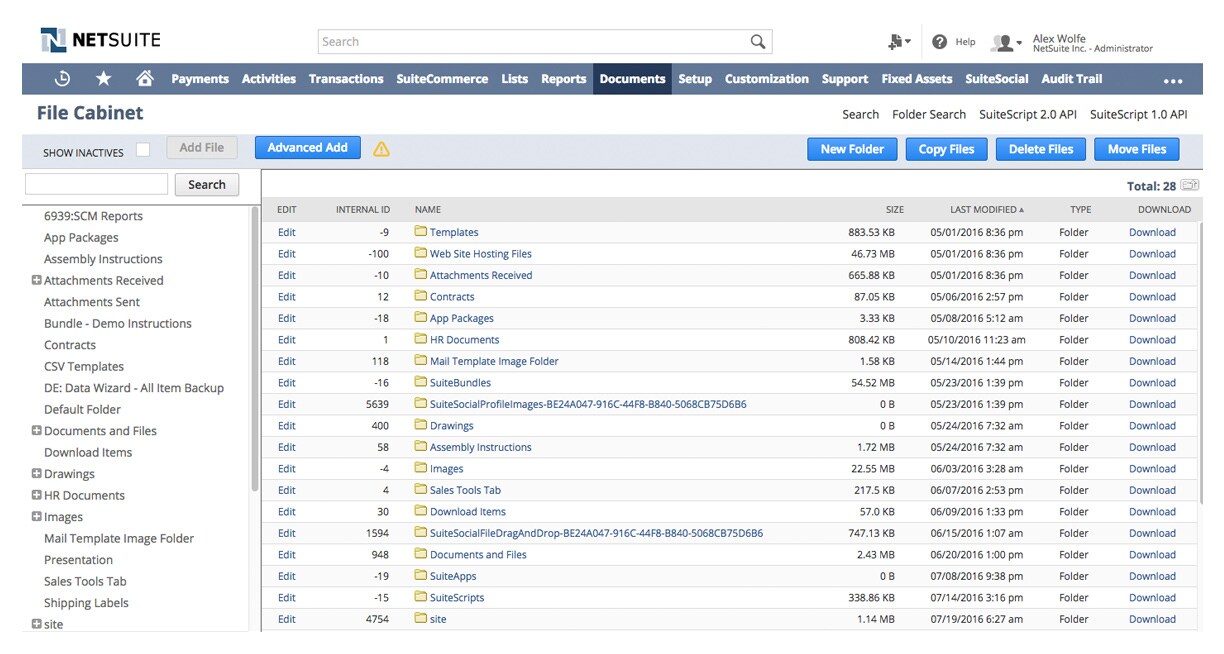Open the Shortcuts star icon
This screenshot has width=1224, height=654.
(x=104, y=79)
